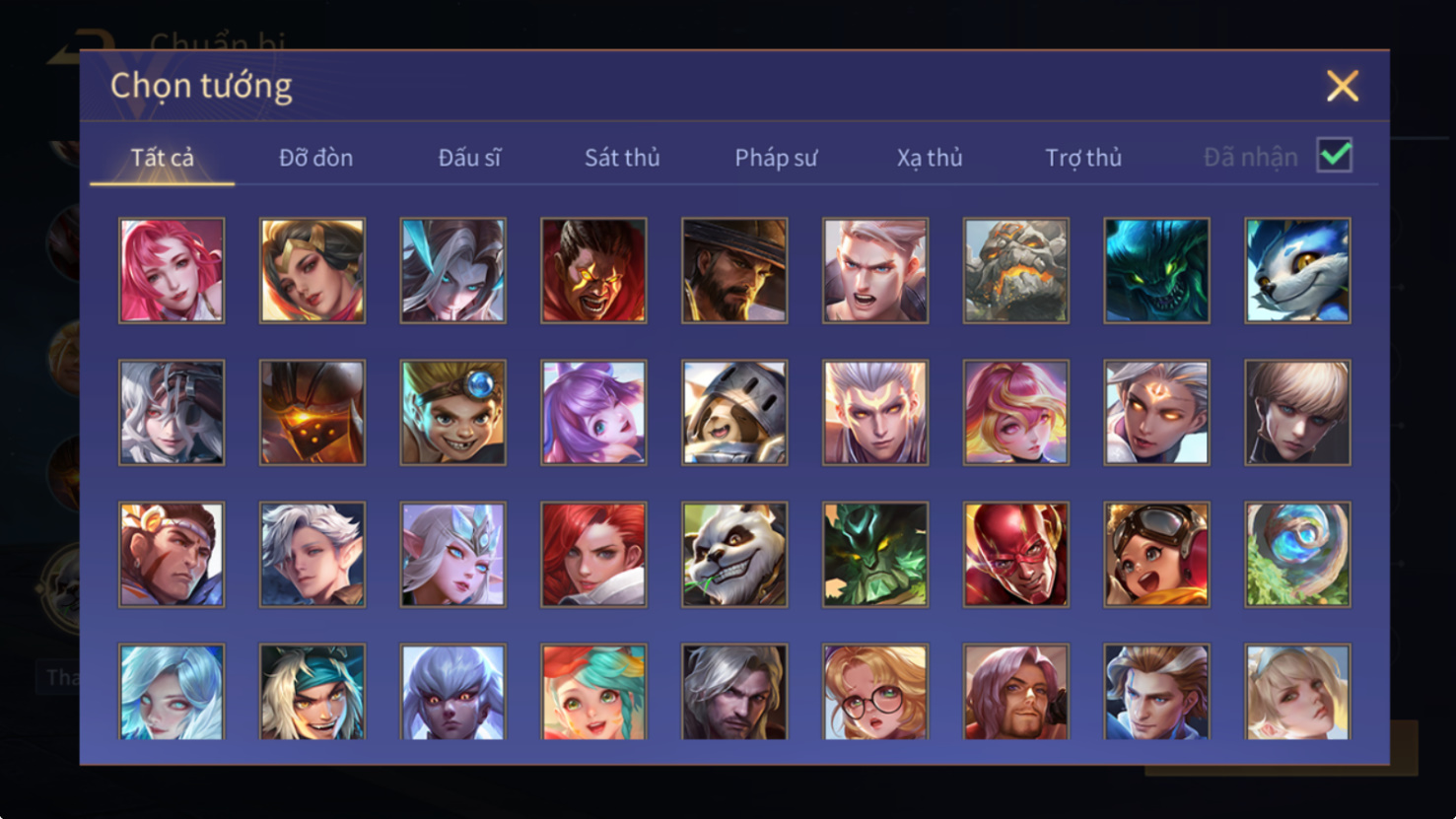Viewport: 1456px width, 819px height.
Task: Select the green forest monster hero
Action: click(875, 555)
